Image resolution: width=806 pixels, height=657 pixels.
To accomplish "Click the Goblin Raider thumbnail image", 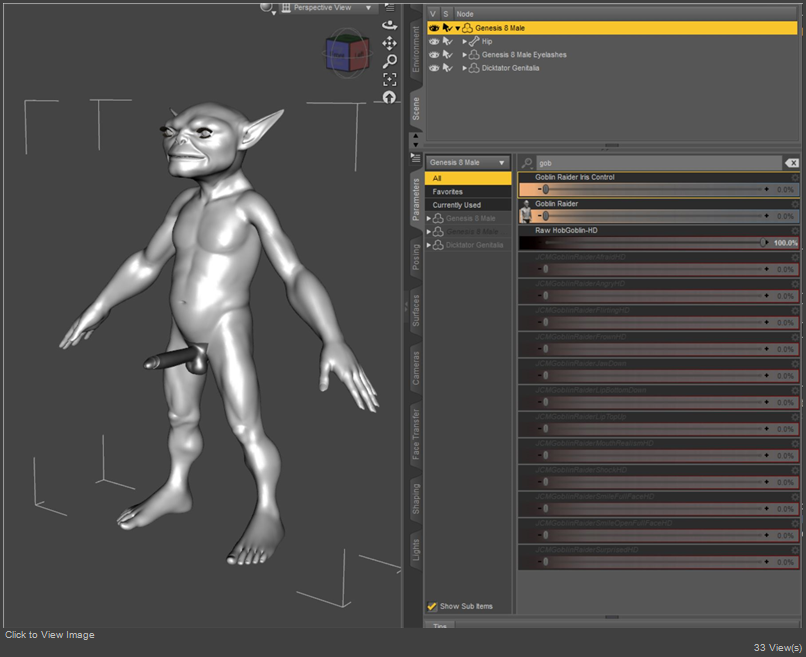I will [525, 211].
